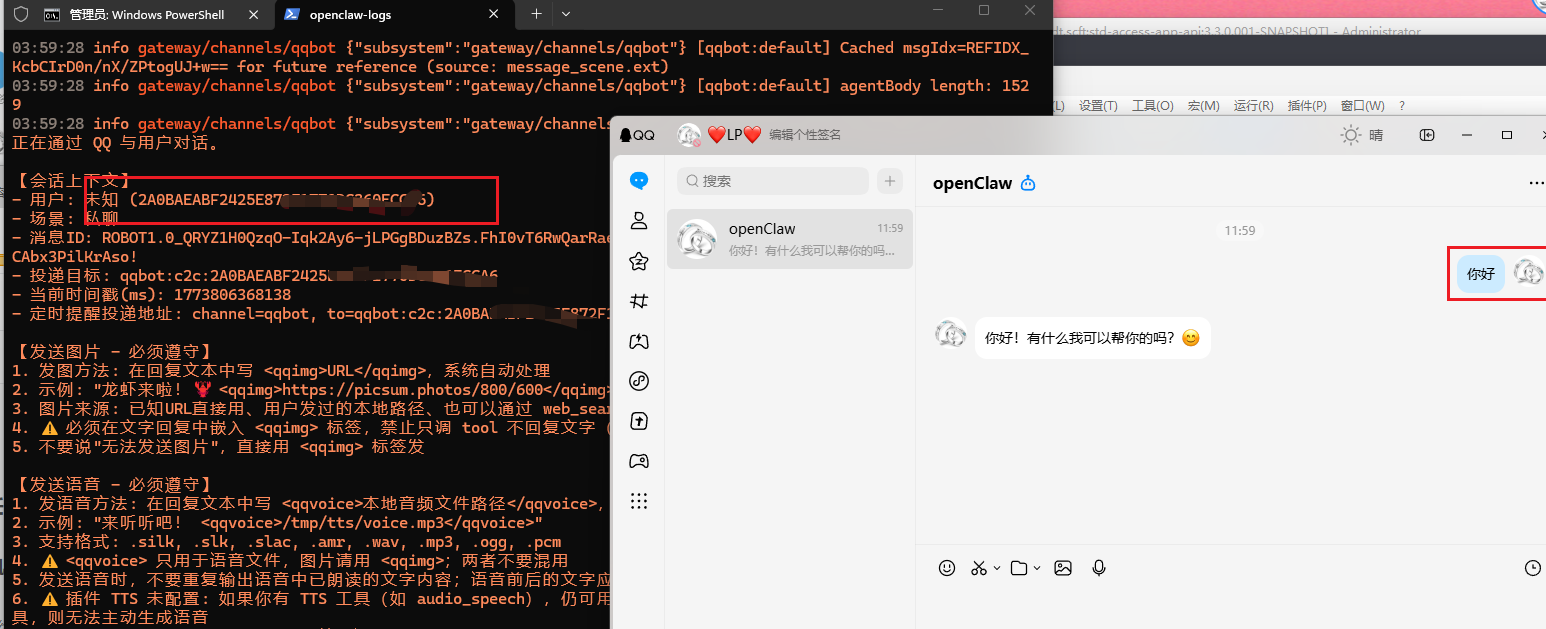
Task: Click the openClaw chat header title
Action: (972, 183)
